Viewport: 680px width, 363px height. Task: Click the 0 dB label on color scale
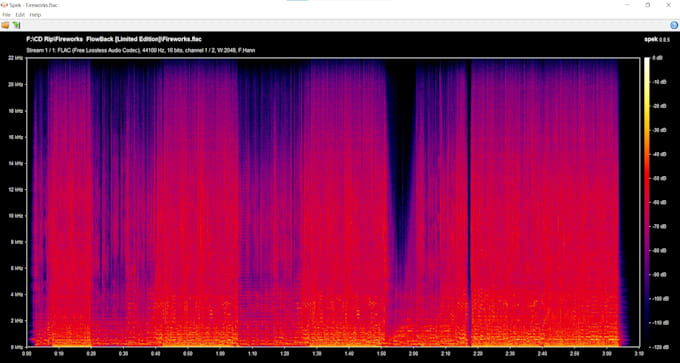(x=656, y=58)
